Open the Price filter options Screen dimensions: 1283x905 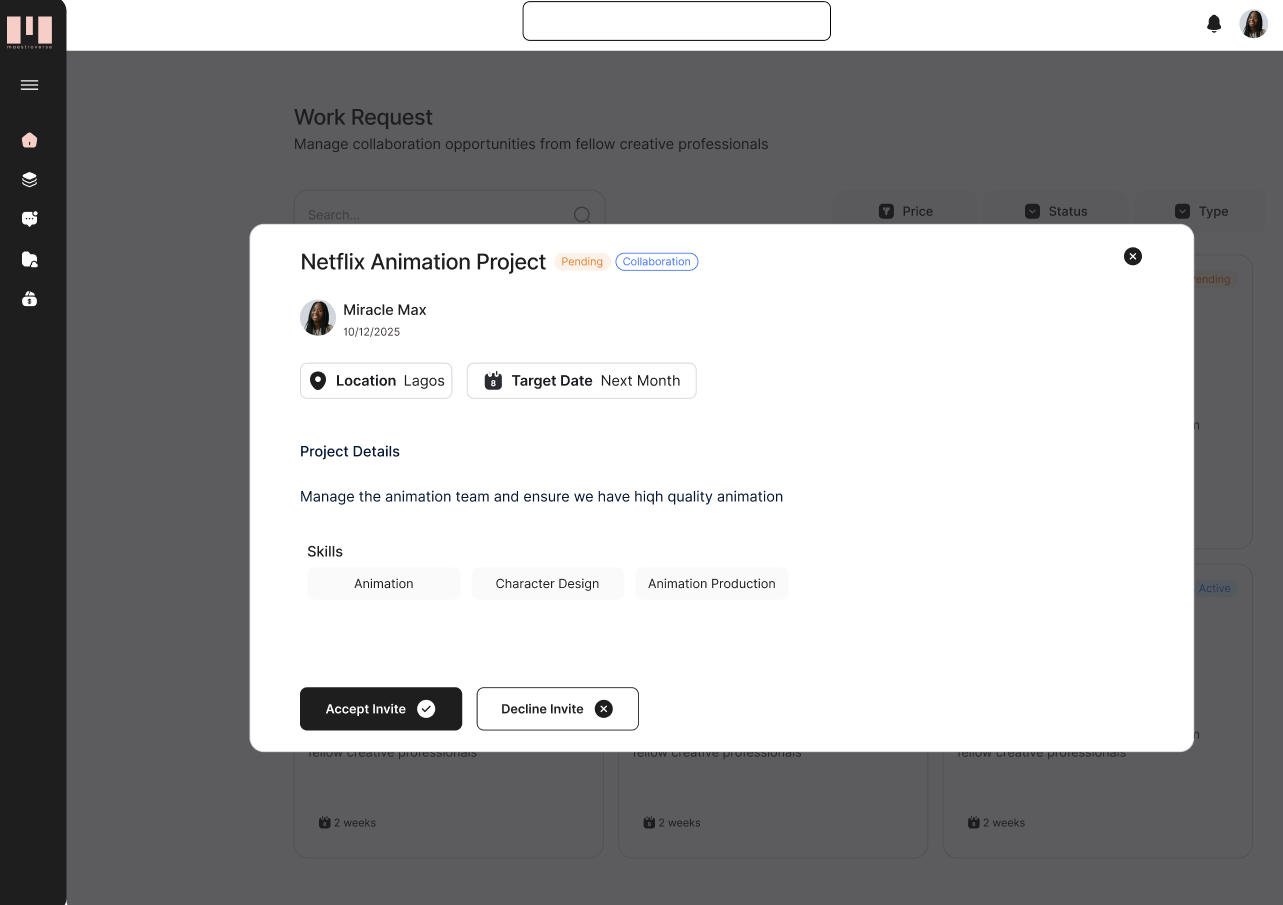(905, 211)
